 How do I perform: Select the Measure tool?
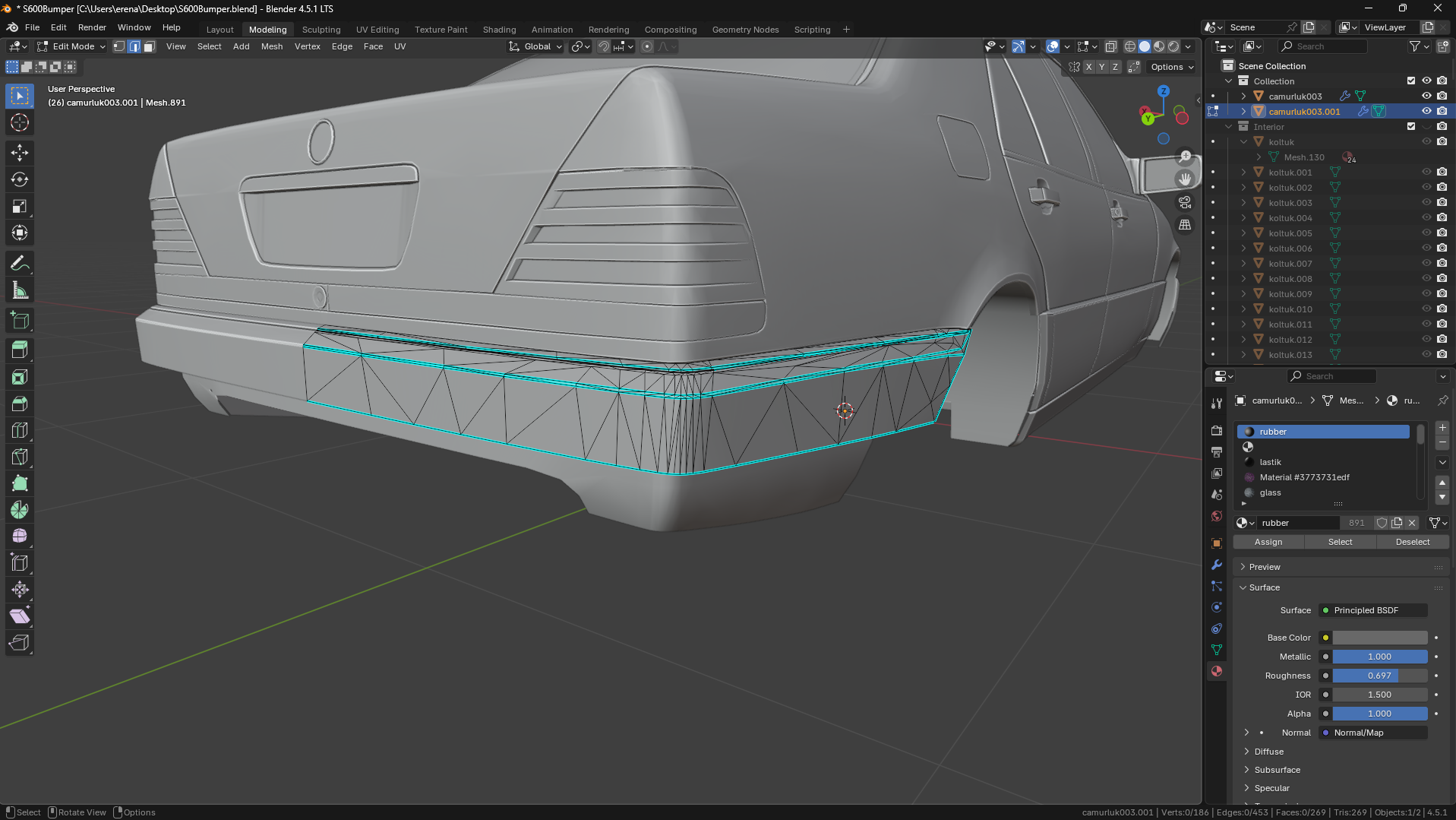tap(20, 291)
